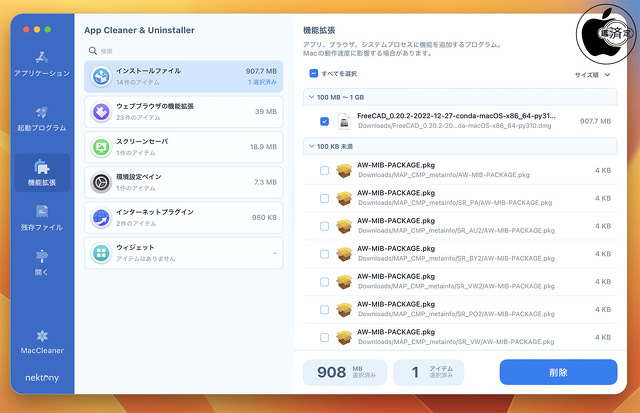Click the App Cleaner & Uninstaller title
The width and height of the screenshot is (640, 413).
coord(140,30)
